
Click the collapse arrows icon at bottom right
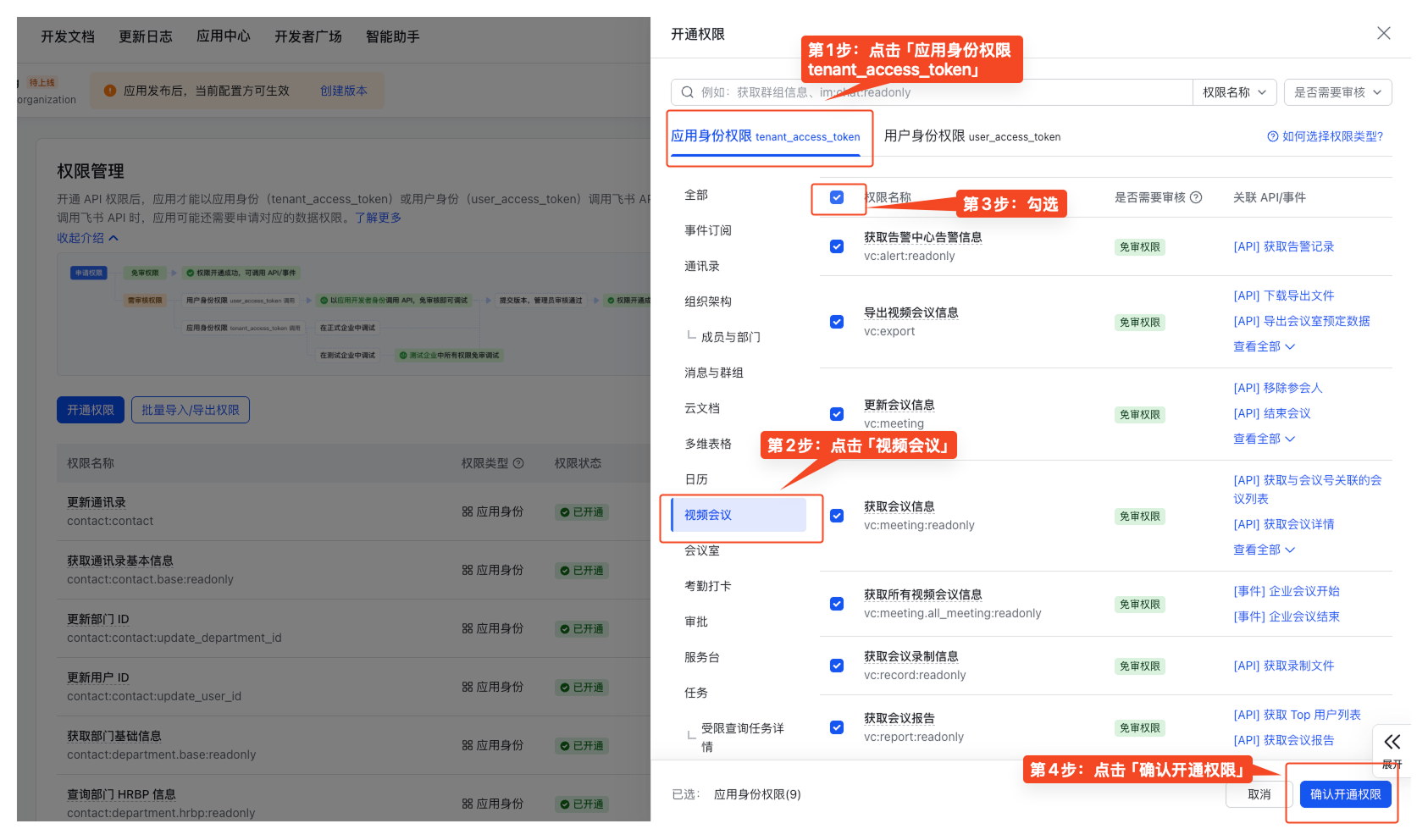pos(1392,742)
